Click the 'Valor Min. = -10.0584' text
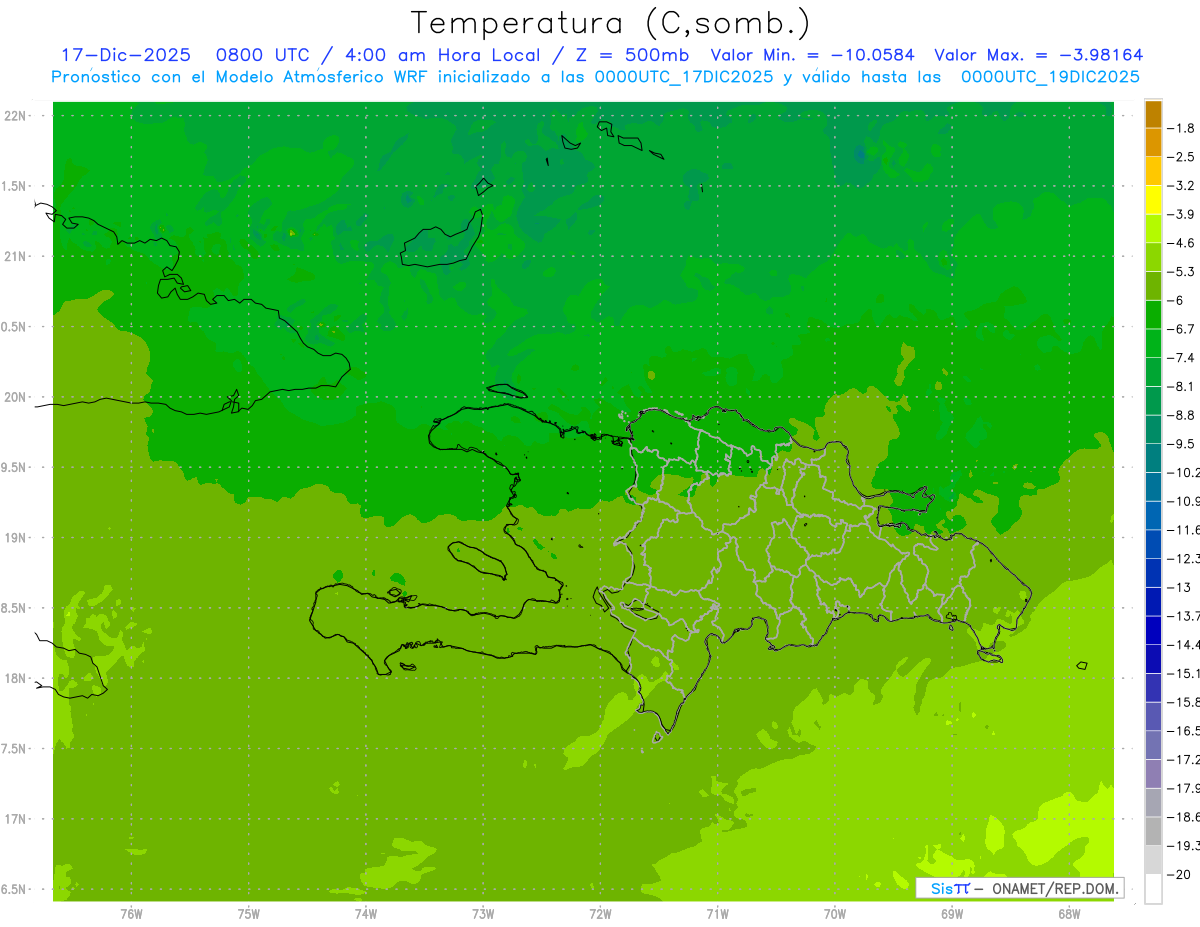 812,55
